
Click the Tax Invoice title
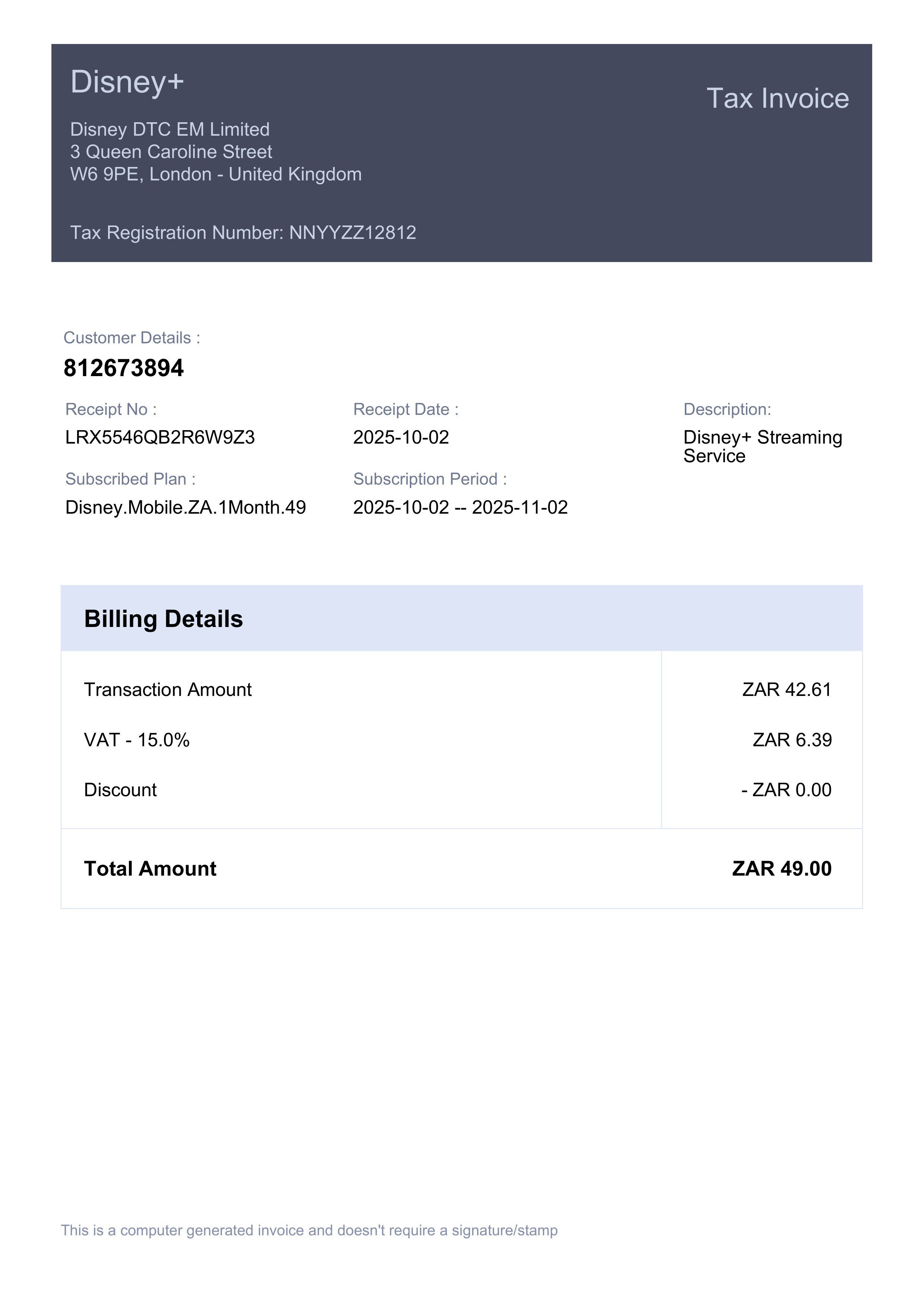pyautogui.click(x=778, y=98)
